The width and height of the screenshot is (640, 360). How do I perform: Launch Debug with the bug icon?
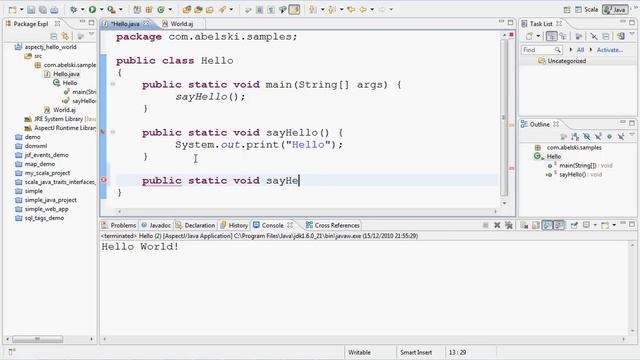(73, 9)
